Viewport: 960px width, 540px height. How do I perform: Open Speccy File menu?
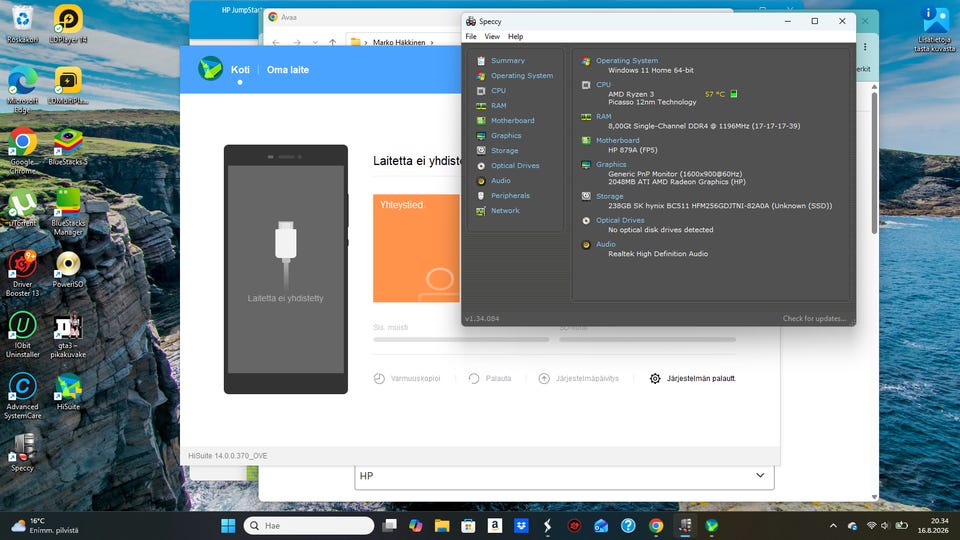(x=471, y=37)
